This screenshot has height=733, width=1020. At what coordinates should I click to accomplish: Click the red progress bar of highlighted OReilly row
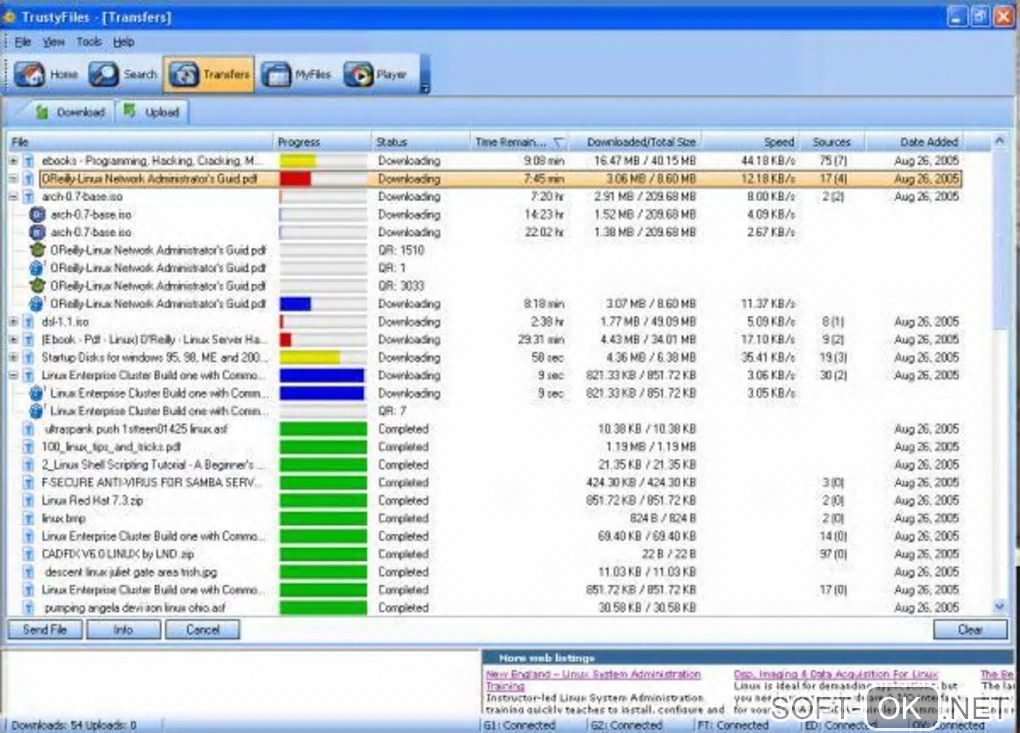[x=295, y=178]
